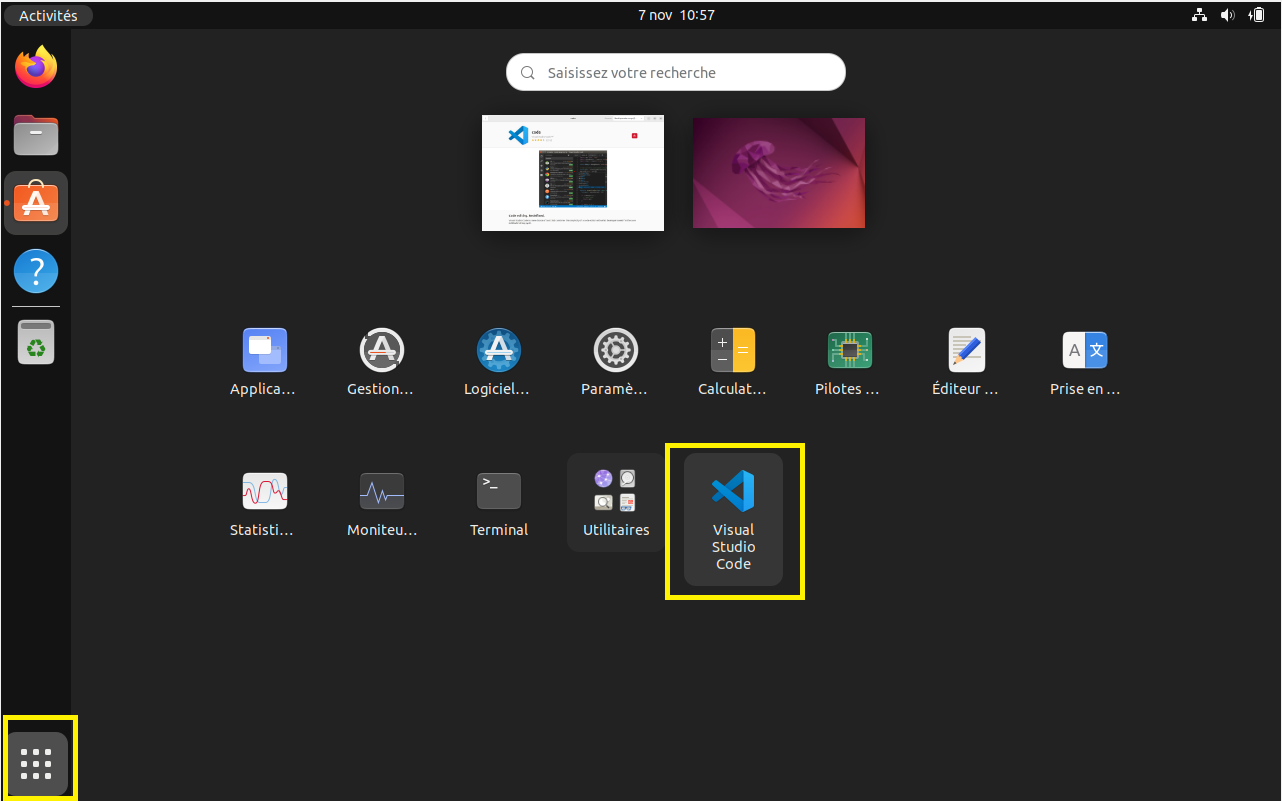Select the Ubuntu Software window thumbnail

[572, 173]
